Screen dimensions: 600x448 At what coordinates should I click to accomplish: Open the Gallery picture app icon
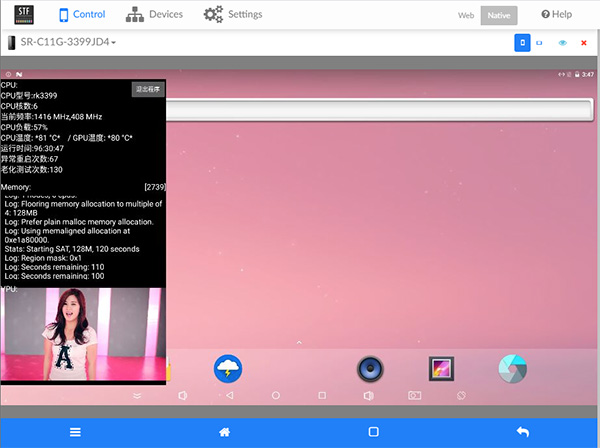[x=441, y=369]
